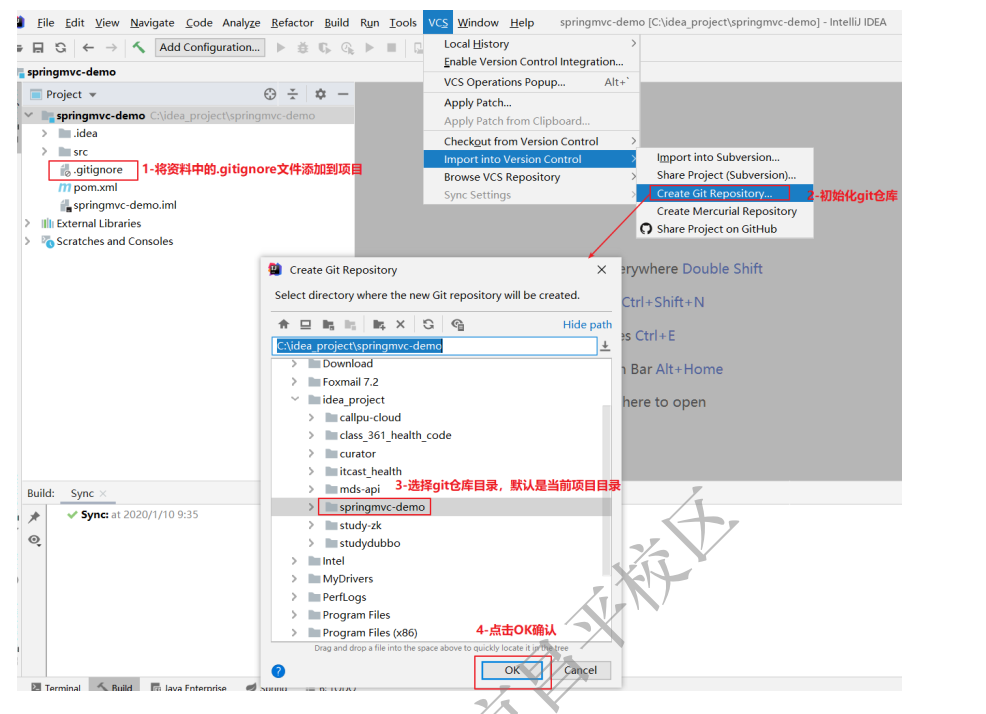Screen dimensions: 986x714
Task: Open Local History submenu
Action: coord(532,44)
